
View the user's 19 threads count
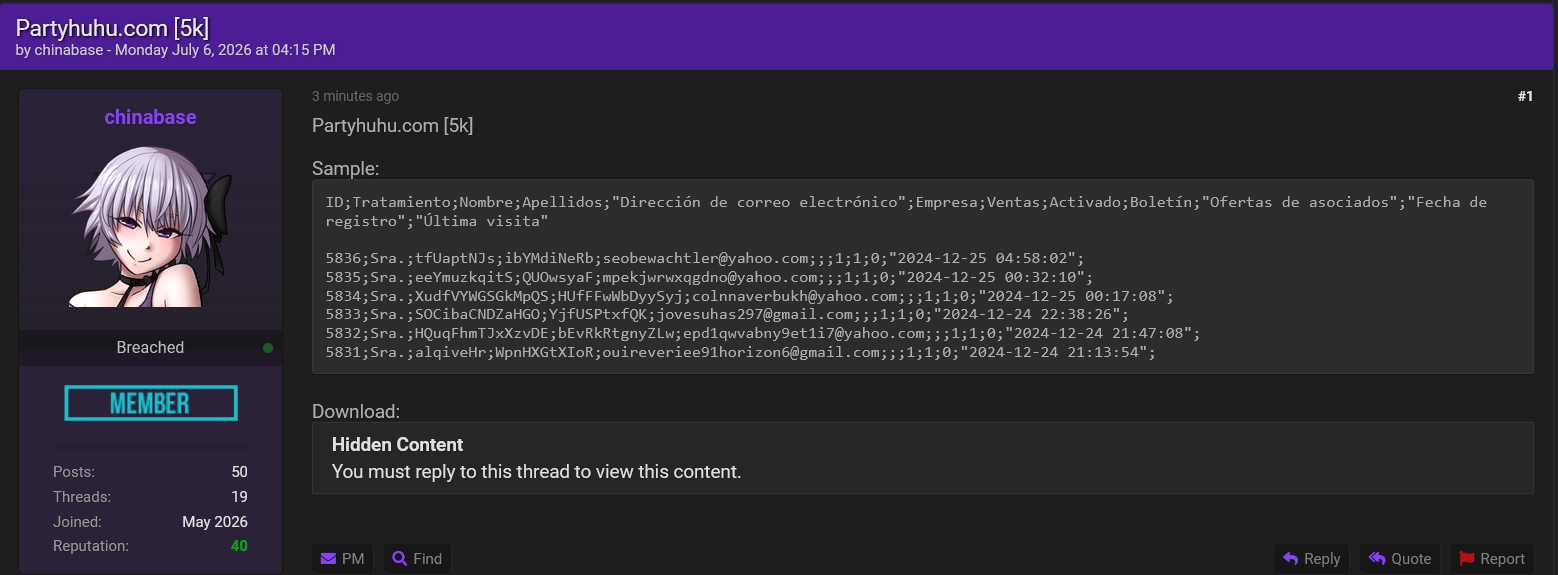pos(239,497)
